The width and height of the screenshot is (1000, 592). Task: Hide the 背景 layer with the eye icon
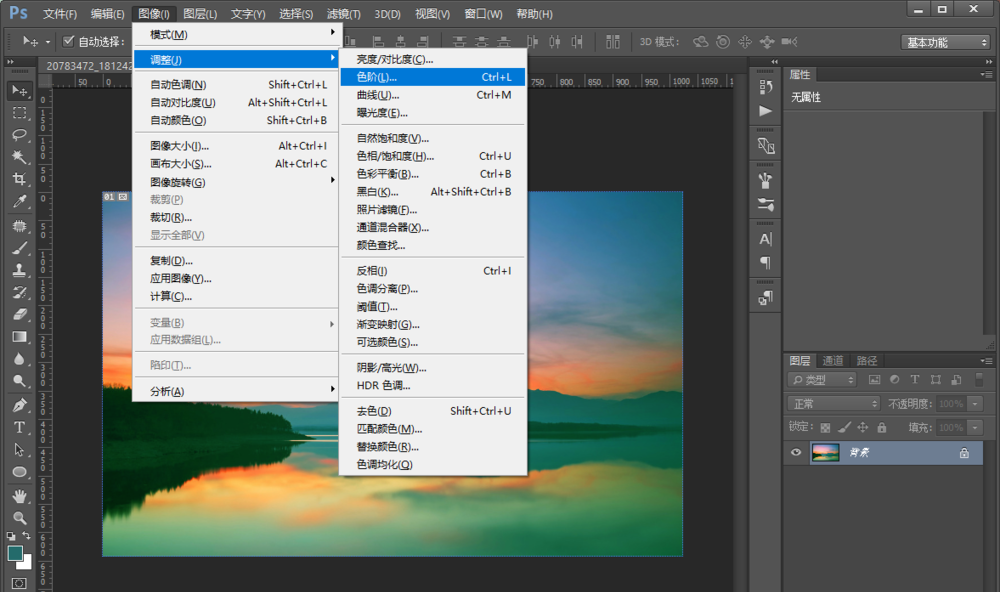[796, 453]
